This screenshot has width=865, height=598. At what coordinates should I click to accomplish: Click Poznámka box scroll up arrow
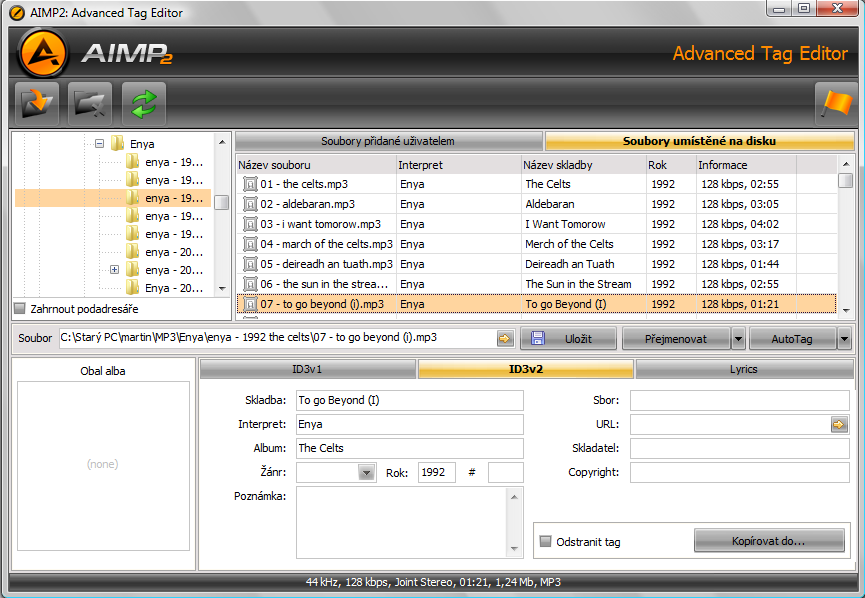point(514,497)
